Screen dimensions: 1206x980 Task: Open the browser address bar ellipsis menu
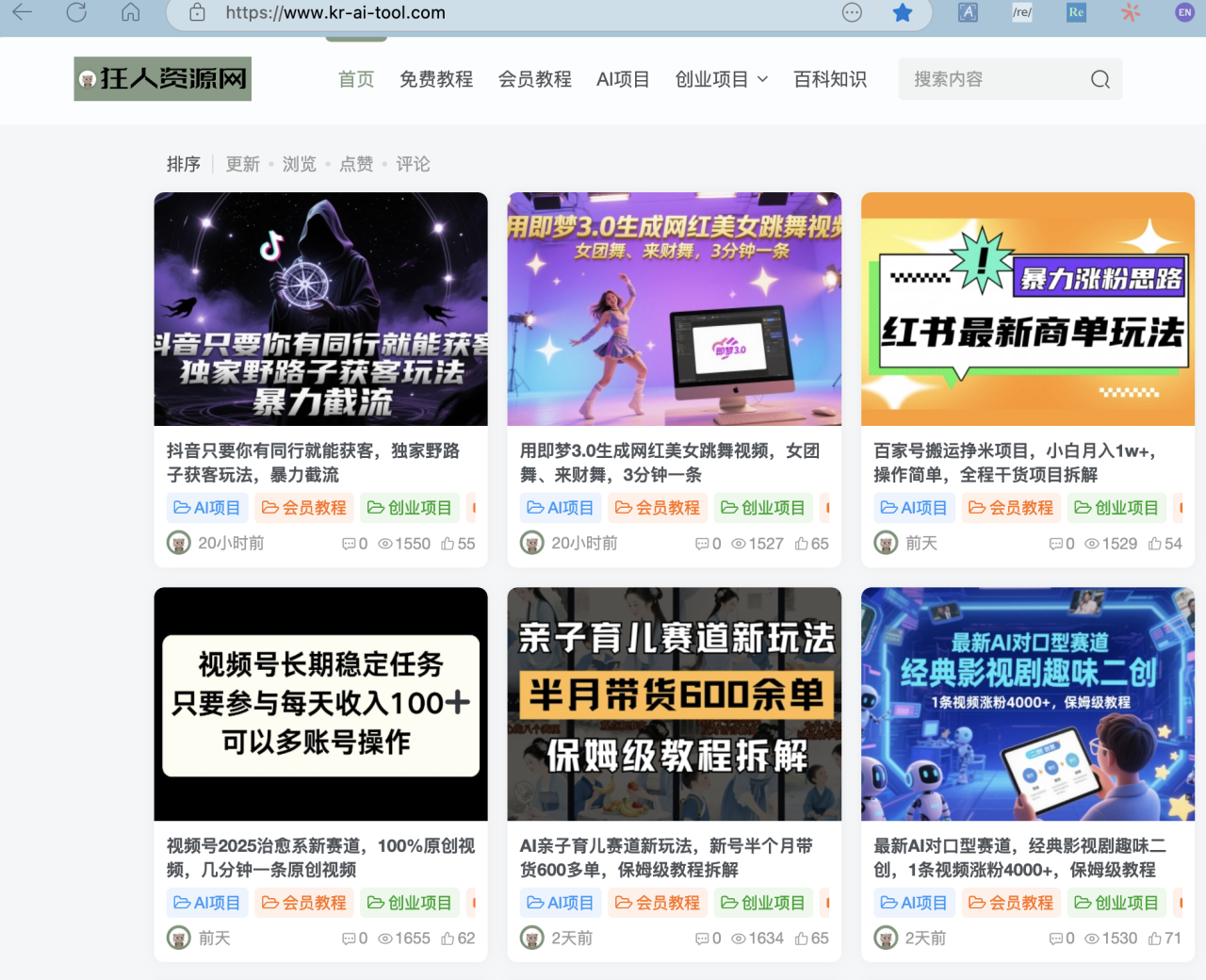click(x=852, y=12)
